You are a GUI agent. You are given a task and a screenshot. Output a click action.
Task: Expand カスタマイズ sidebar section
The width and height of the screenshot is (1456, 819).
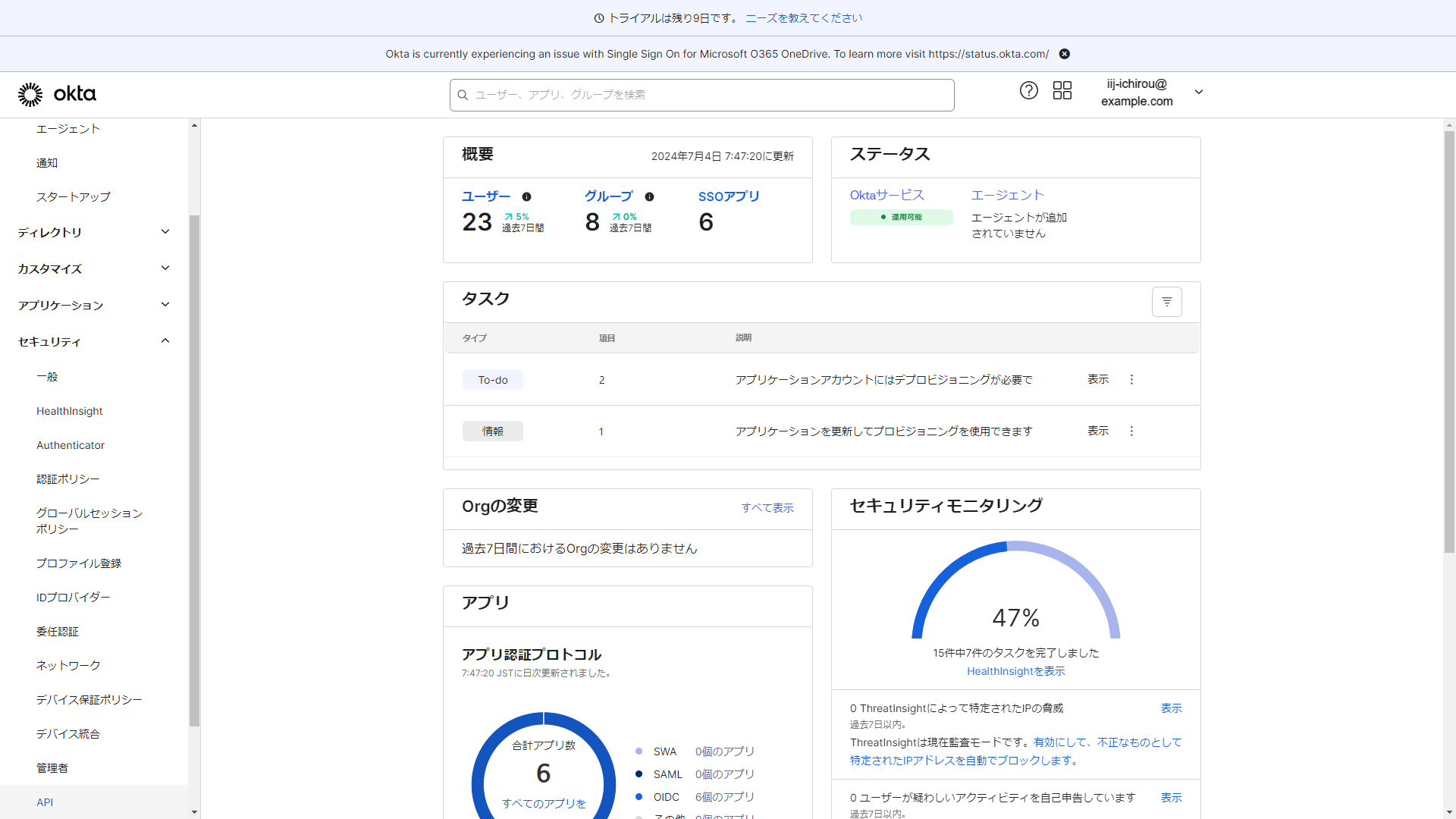[x=94, y=268]
